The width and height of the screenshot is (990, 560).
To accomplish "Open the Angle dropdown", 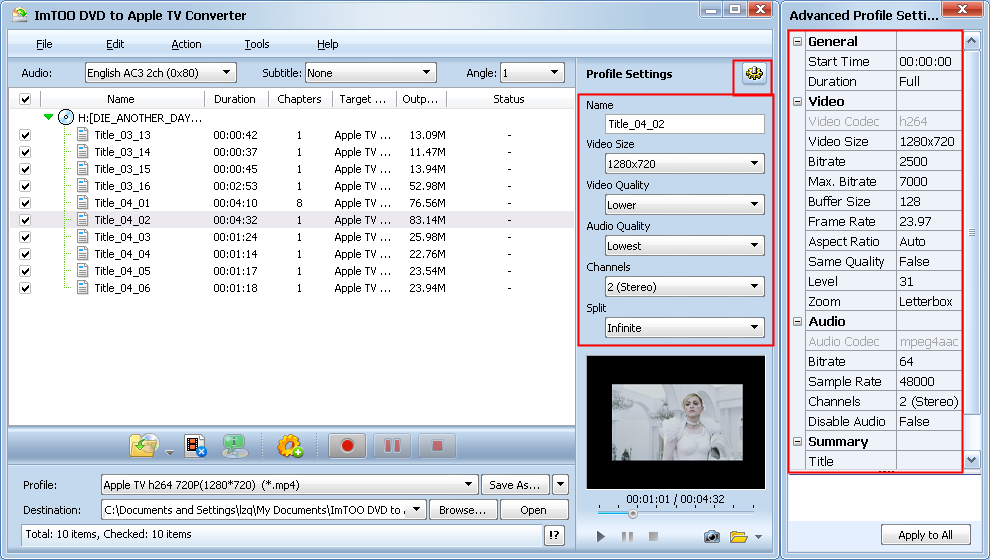I will point(532,73).
